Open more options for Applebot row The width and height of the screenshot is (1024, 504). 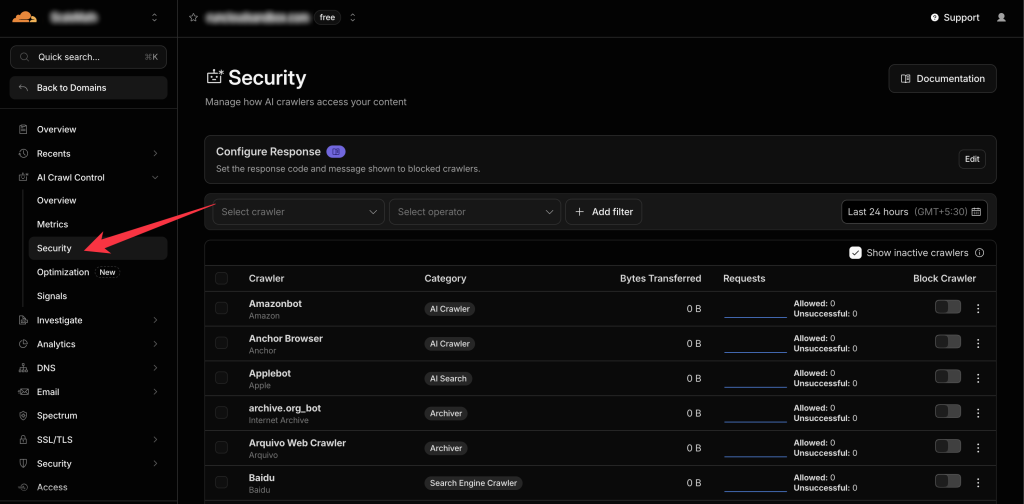tap(978, 378)
